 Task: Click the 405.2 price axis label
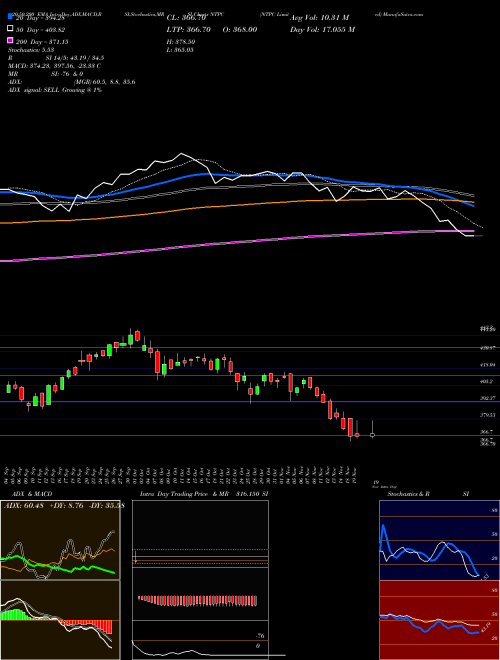click(x=486, y=381)
